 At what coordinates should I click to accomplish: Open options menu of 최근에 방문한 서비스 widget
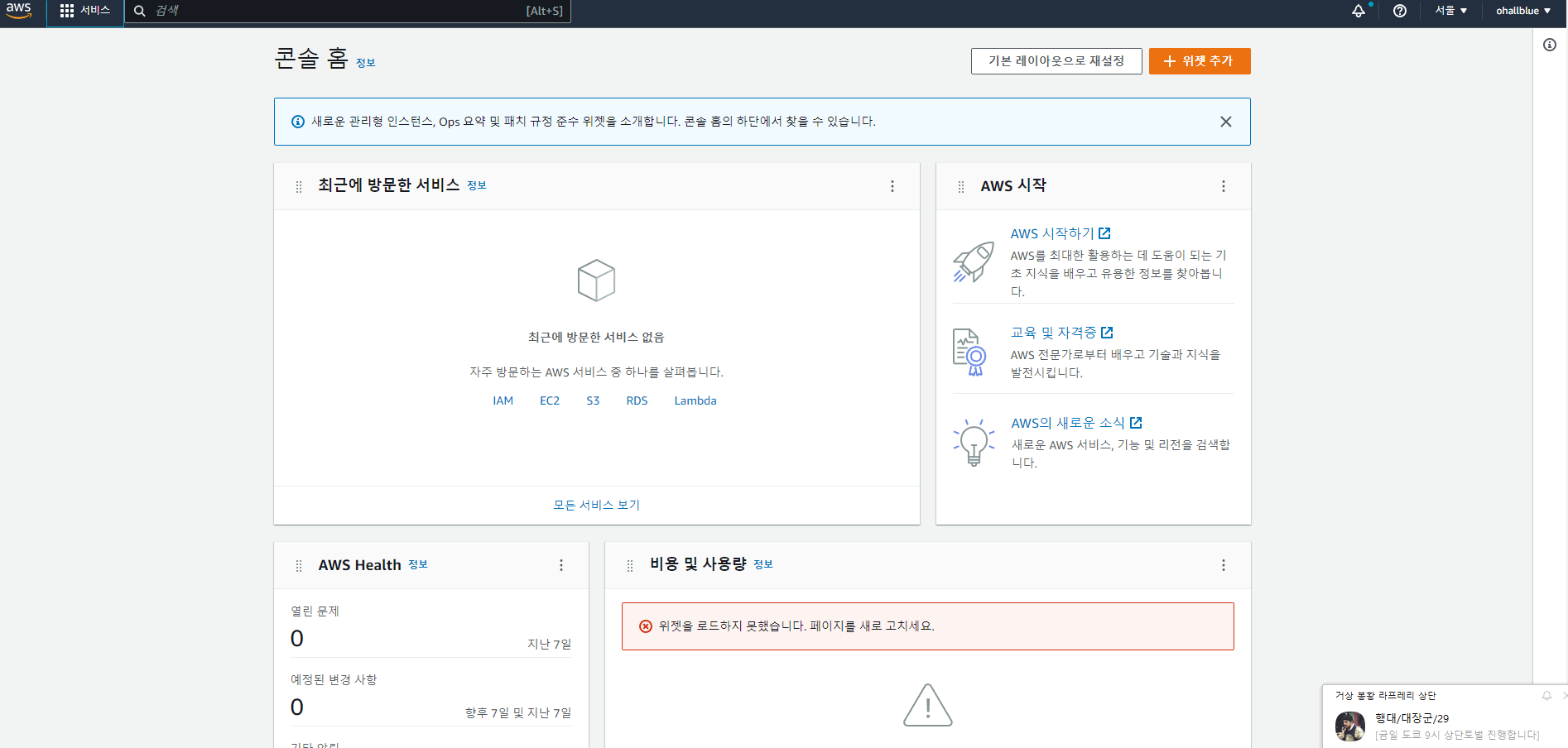point(892,186)
